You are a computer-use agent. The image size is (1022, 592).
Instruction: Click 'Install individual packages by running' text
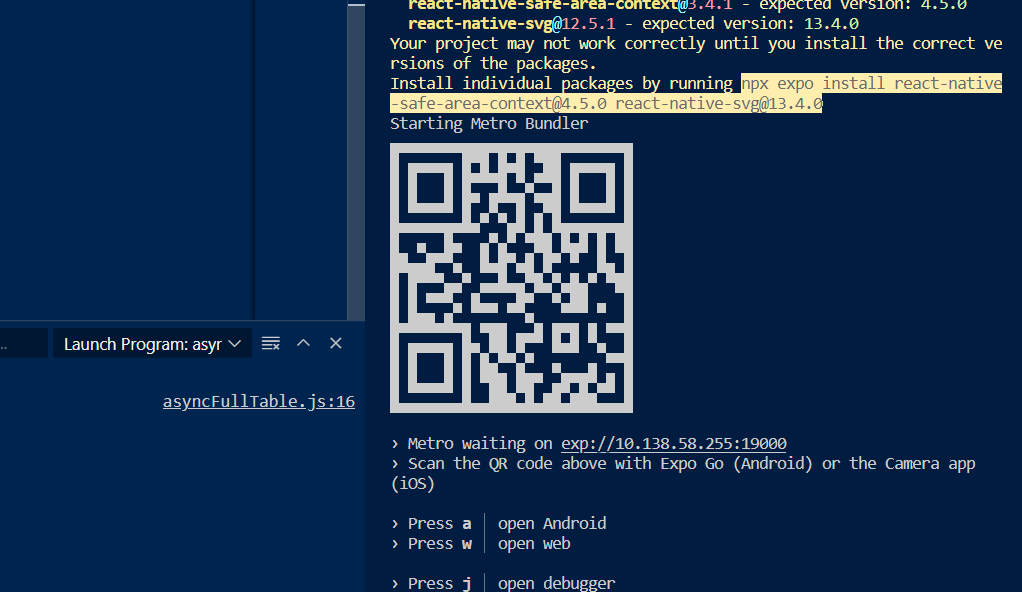[561, 83]
